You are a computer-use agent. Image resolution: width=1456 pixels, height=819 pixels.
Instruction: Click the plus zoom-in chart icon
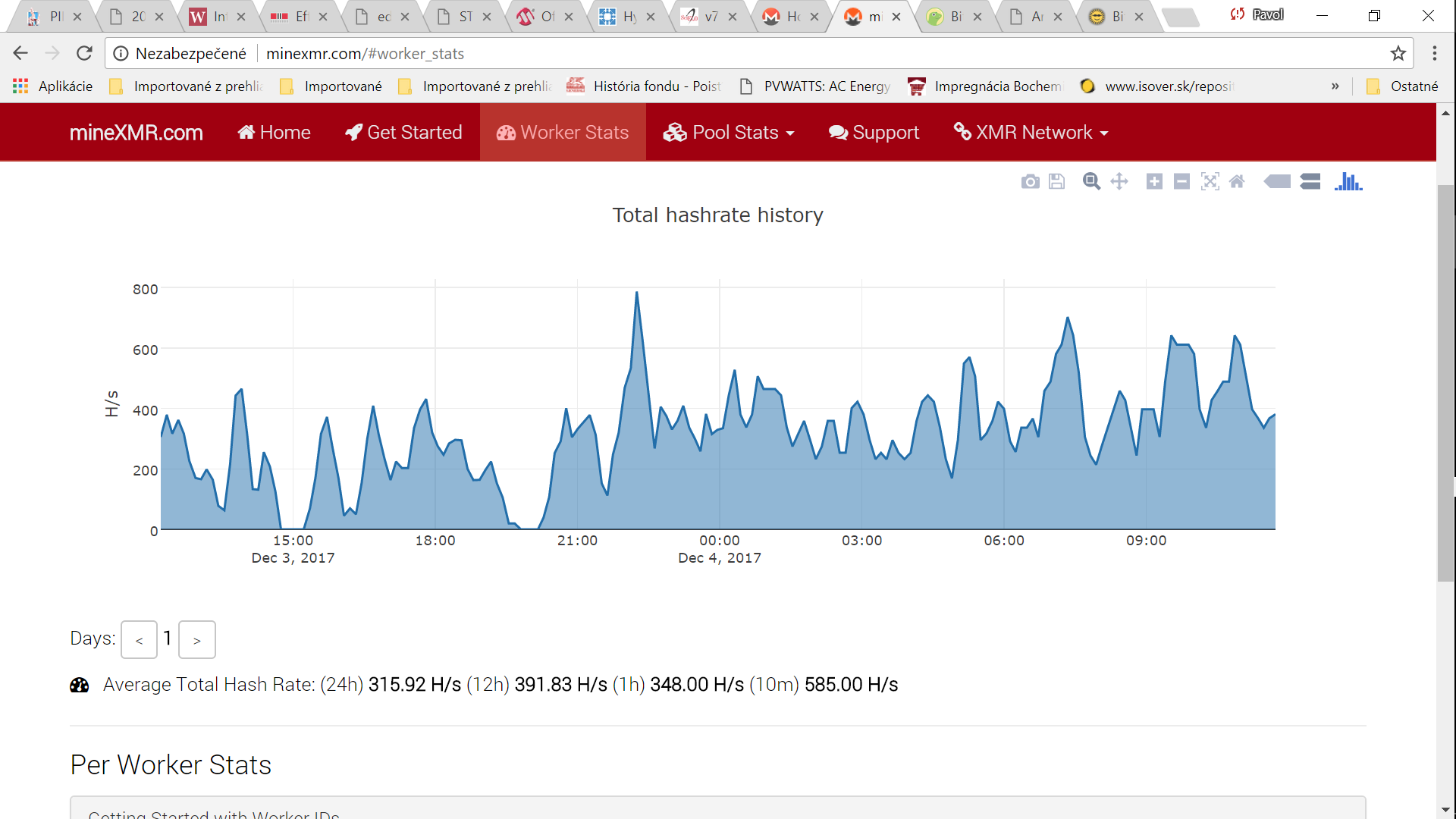coord(1154,182)
